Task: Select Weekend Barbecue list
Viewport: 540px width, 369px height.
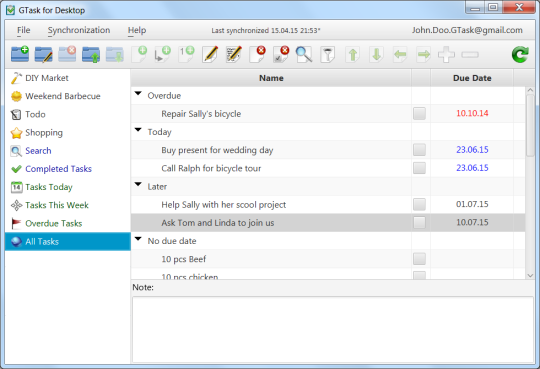Action: pyautogui.click(x=68, y=96)
